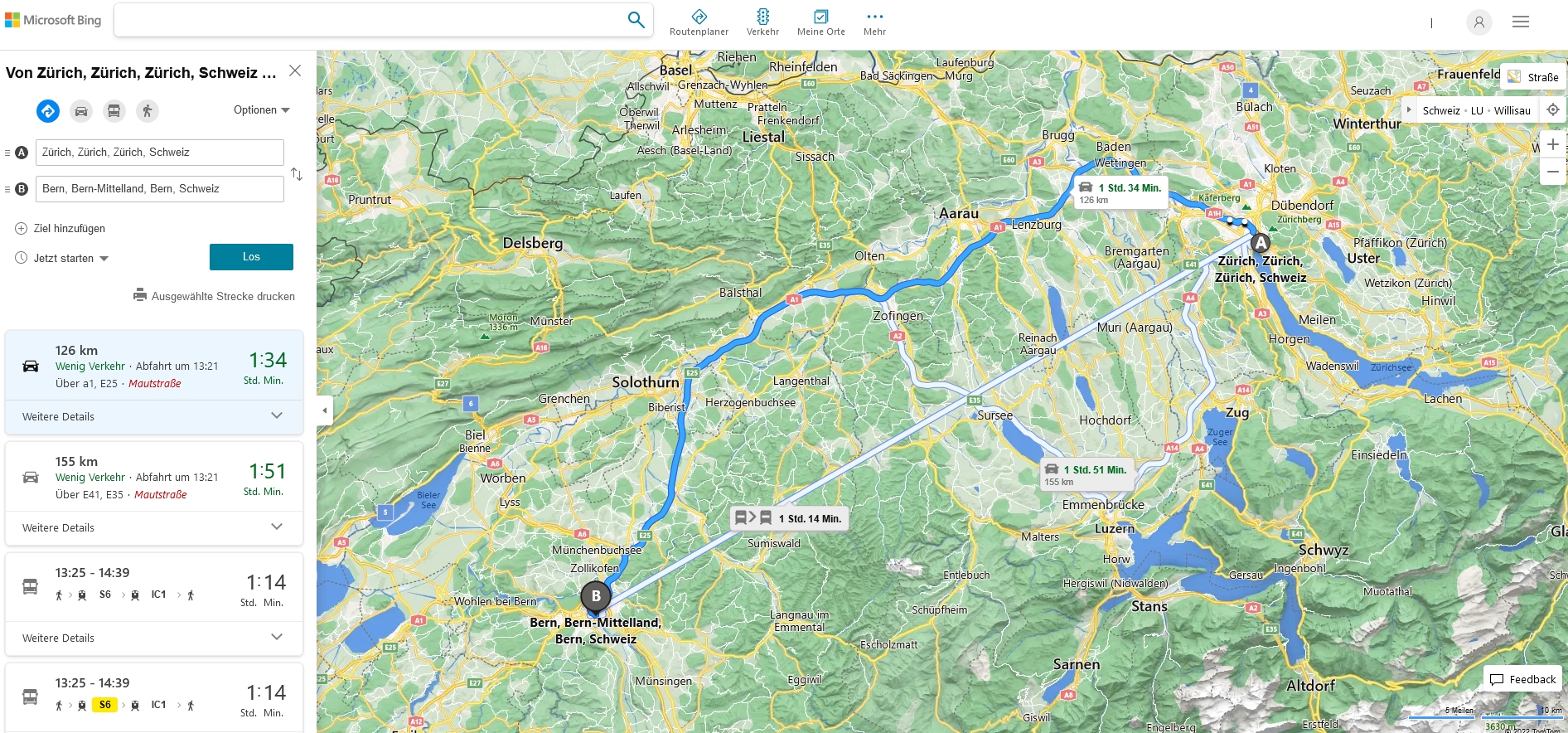Open the user account avatar icon
The width and height of the screenshot is (1568, 733).
(x=1478, y=22)
